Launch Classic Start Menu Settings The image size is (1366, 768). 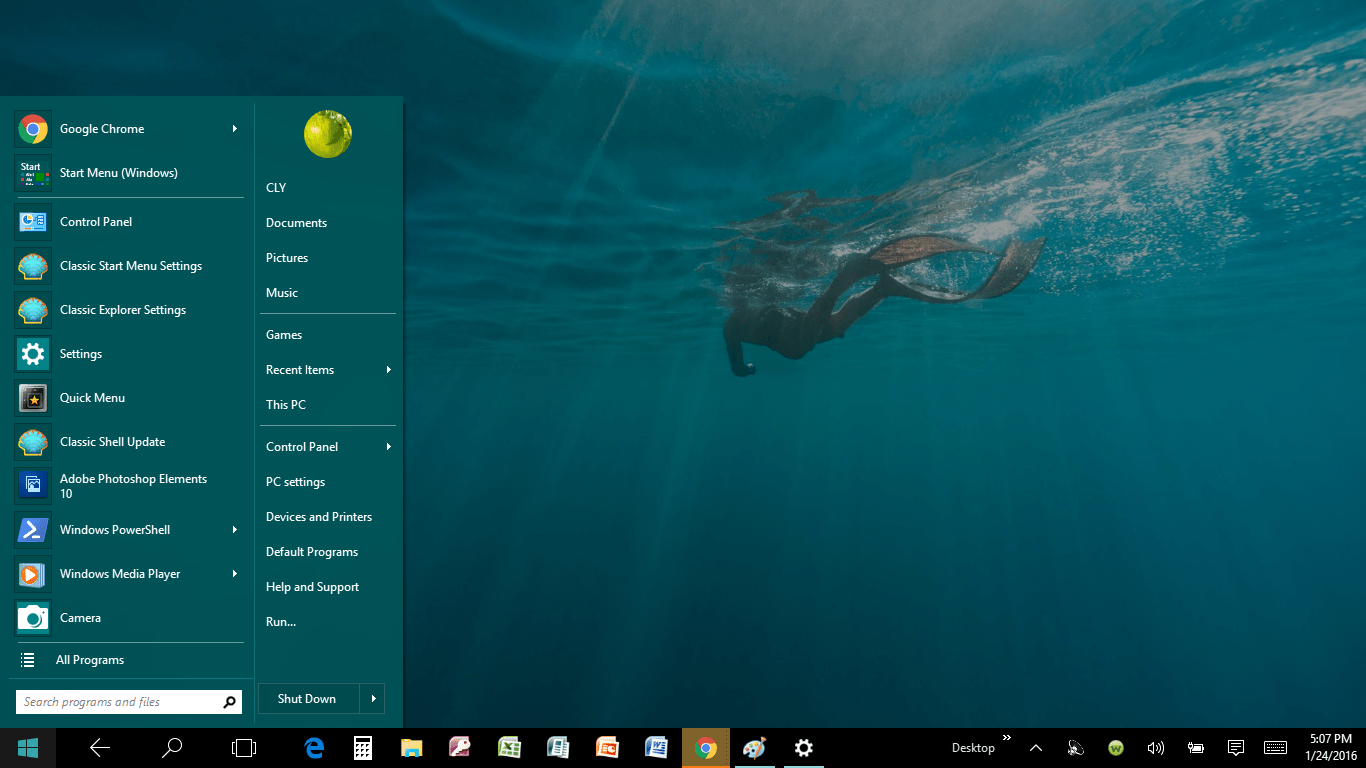[x=129, y=266]
